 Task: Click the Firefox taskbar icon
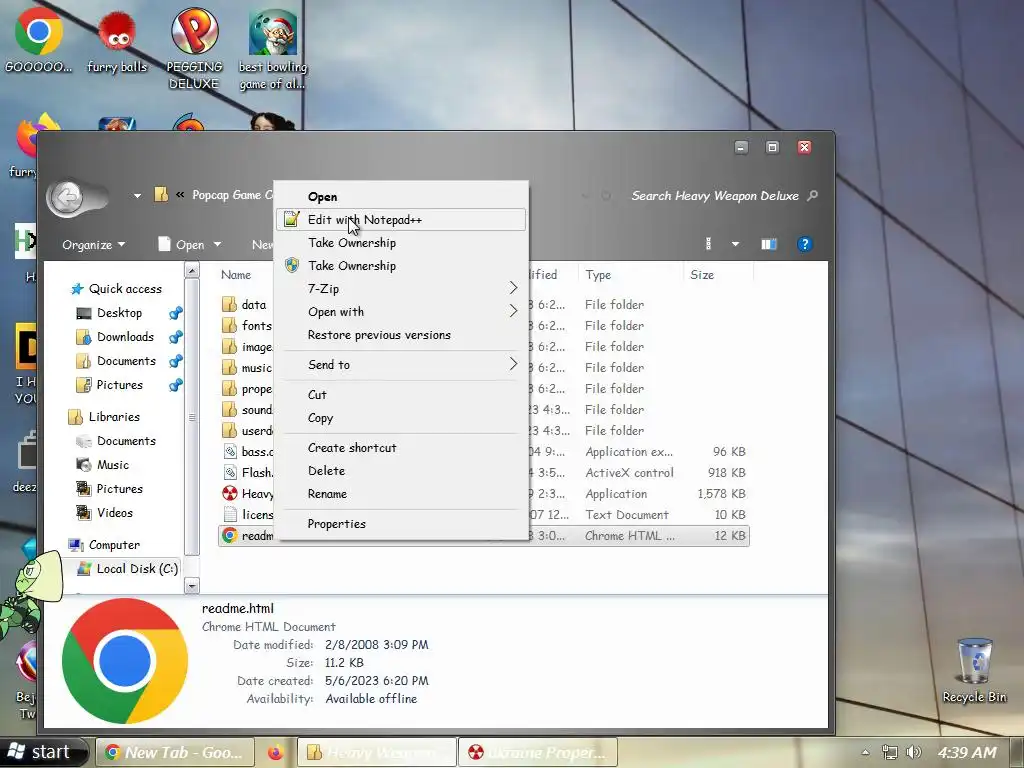[x=276, y=752]
